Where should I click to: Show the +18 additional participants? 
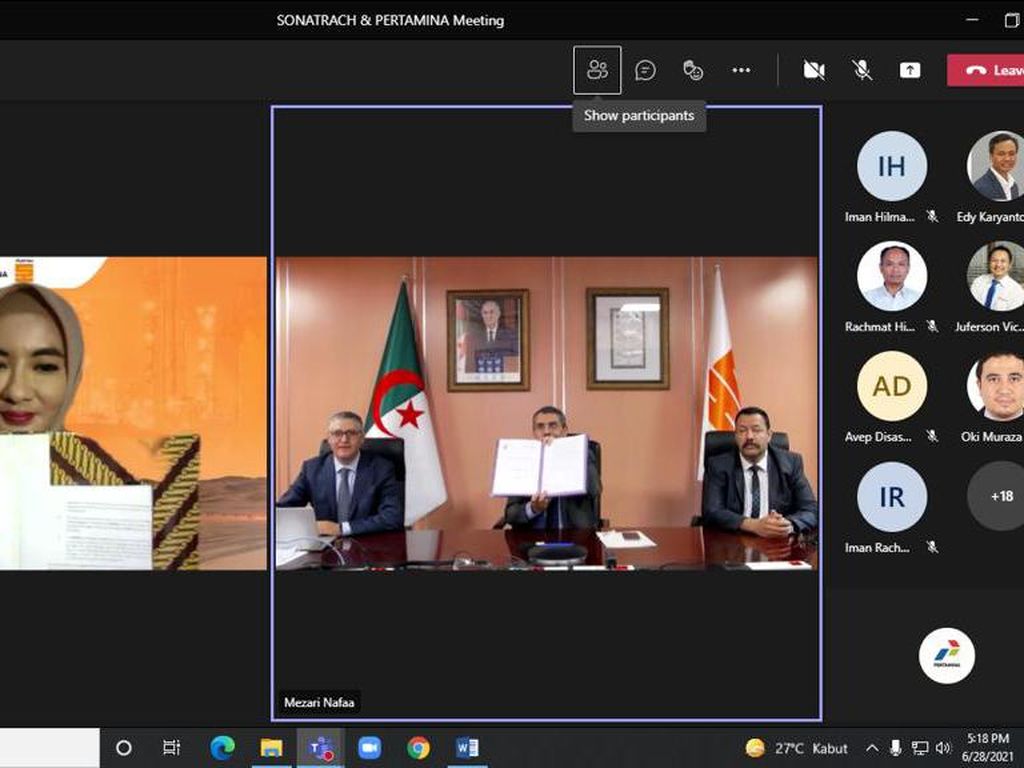[x=995, y=496]
